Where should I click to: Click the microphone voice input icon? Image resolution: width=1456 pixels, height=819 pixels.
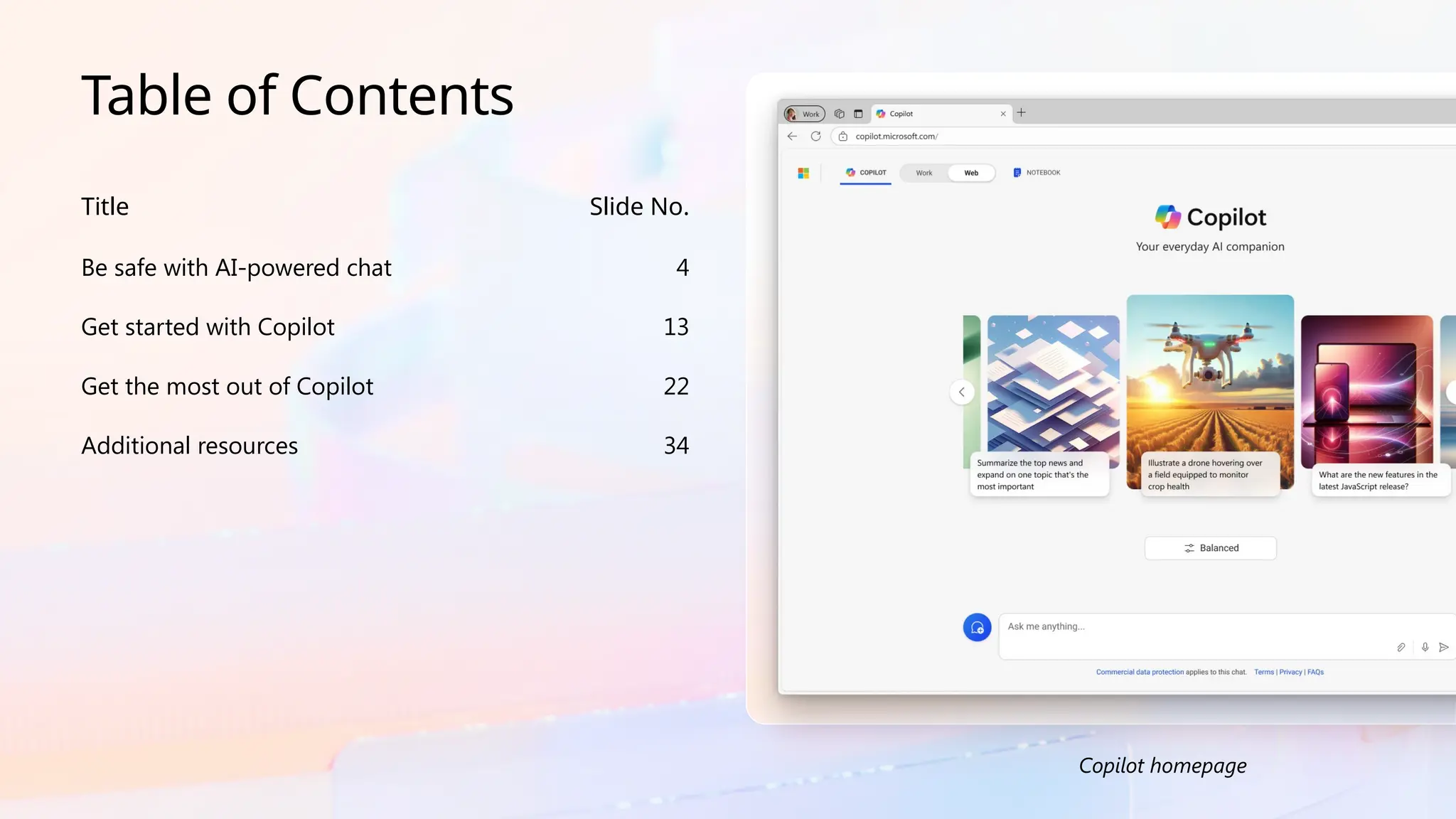coord(1425,647)
